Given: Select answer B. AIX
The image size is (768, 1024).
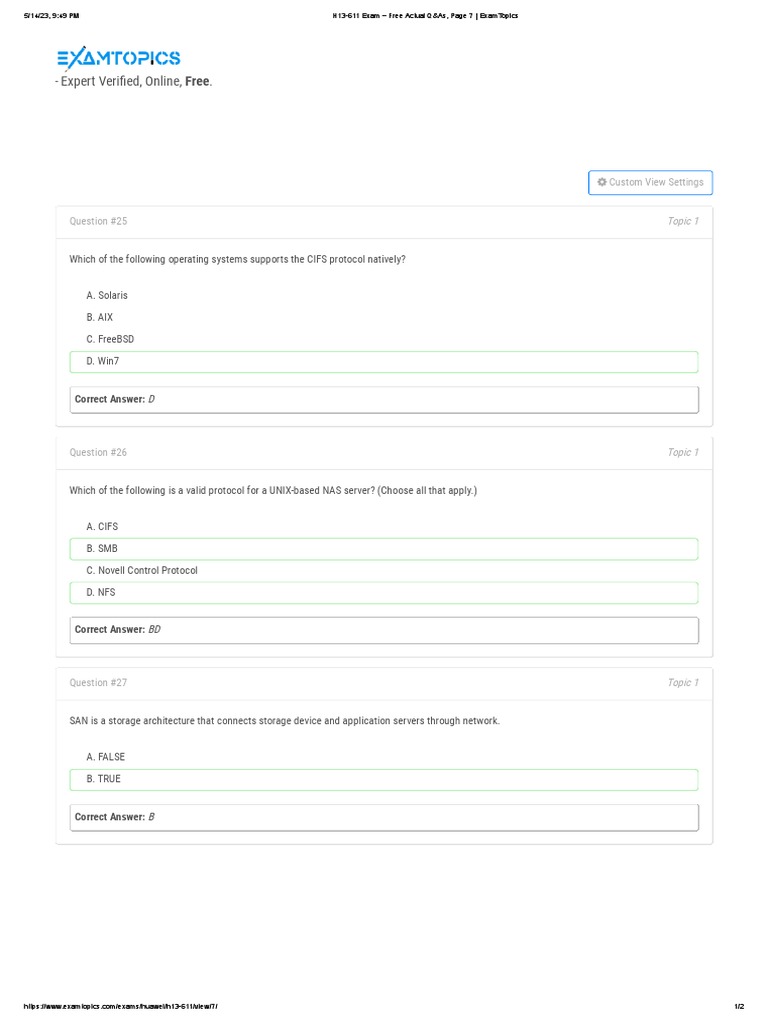Looking at the screenshot, I should tap(100, 317).
